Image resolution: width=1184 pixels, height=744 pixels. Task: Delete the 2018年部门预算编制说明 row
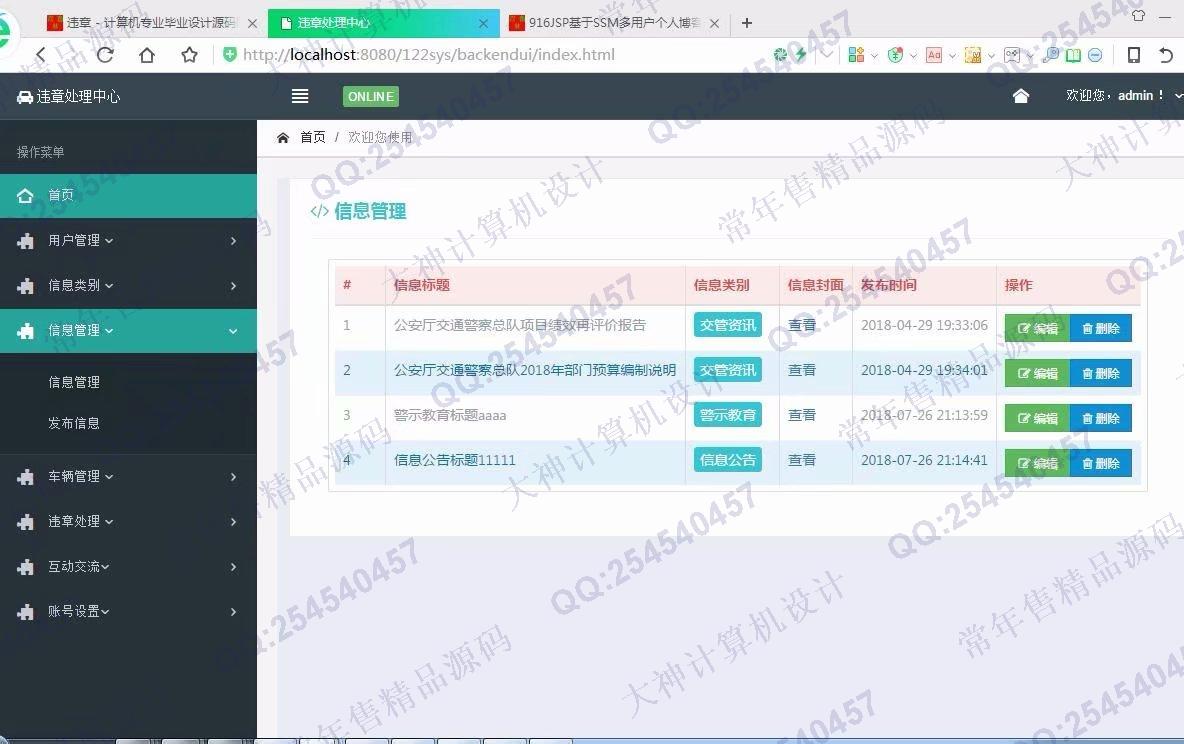coord(1101,373)
